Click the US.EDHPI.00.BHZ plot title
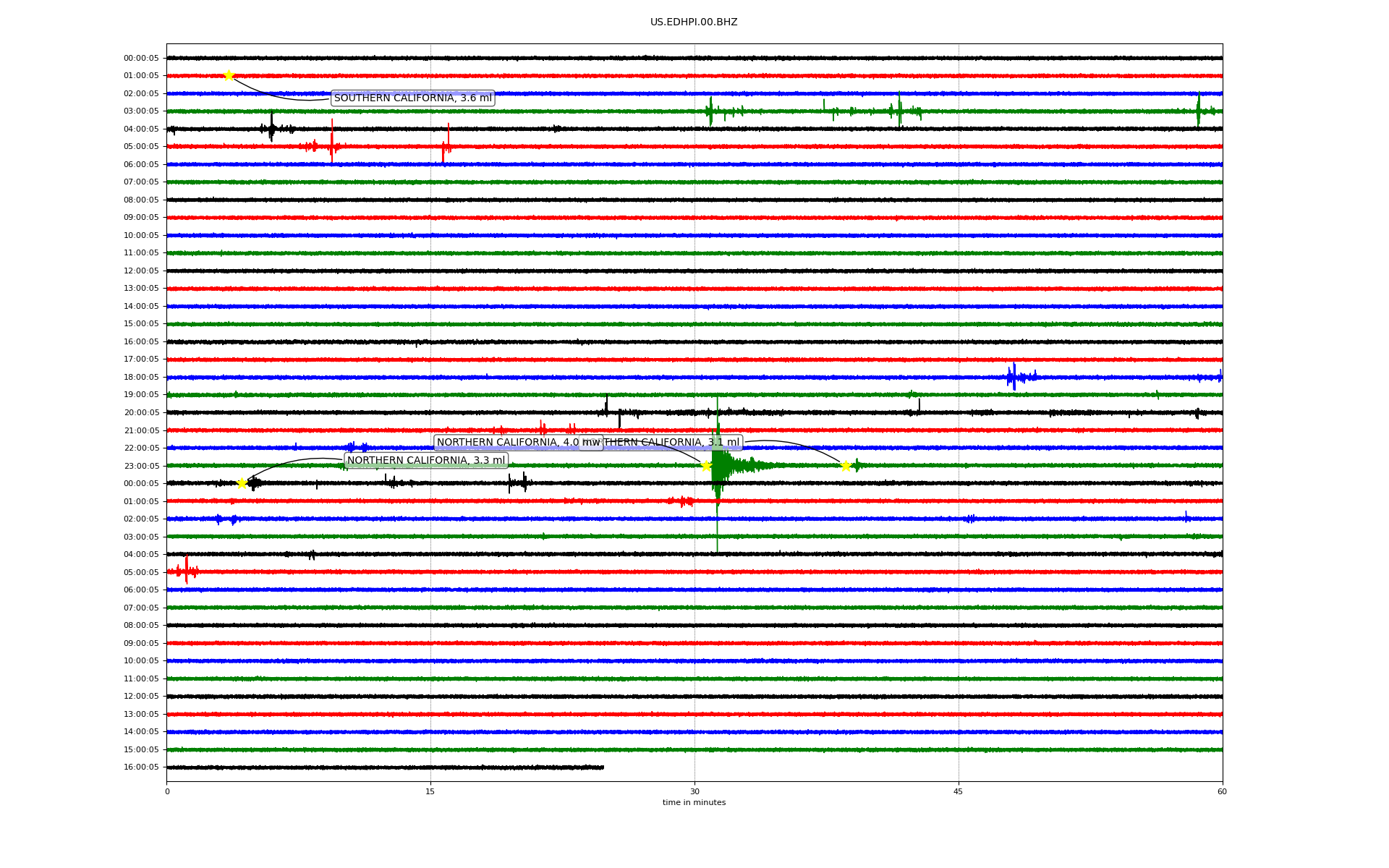The image size is (1389, 868). tap(693, 22)
